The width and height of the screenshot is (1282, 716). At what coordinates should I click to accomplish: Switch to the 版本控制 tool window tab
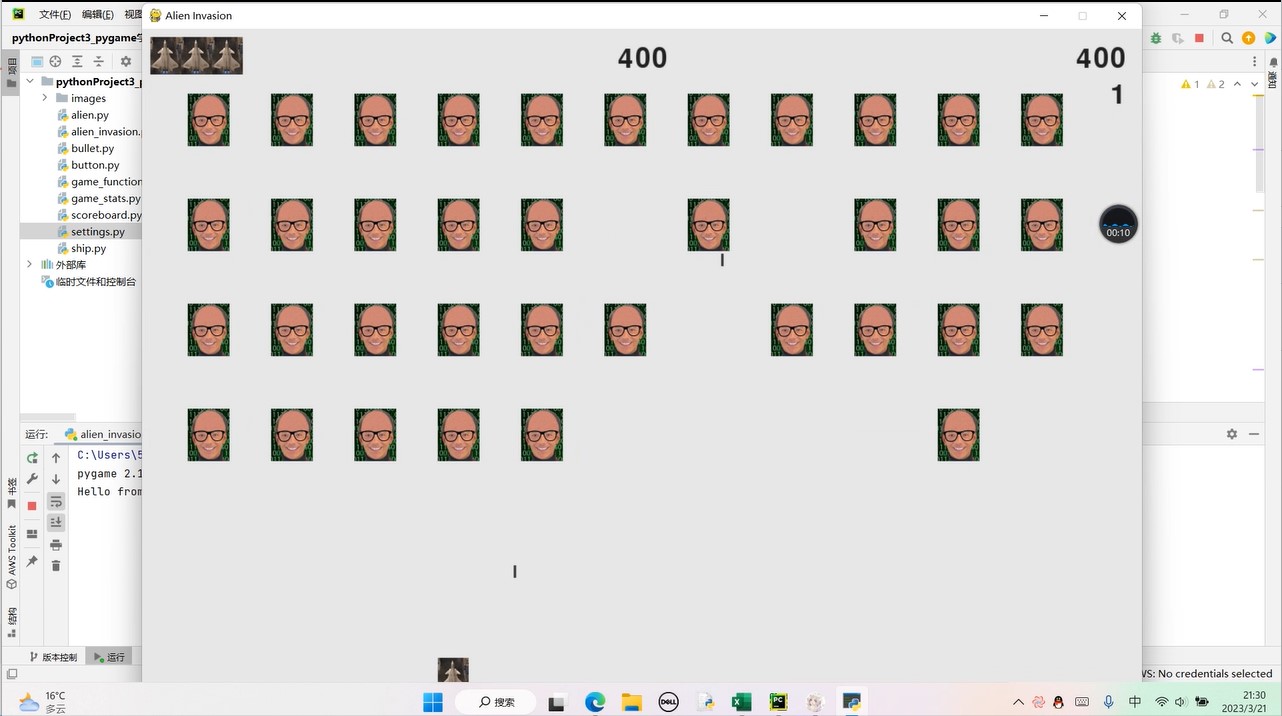pyautogui.click(x=53, y=657)
